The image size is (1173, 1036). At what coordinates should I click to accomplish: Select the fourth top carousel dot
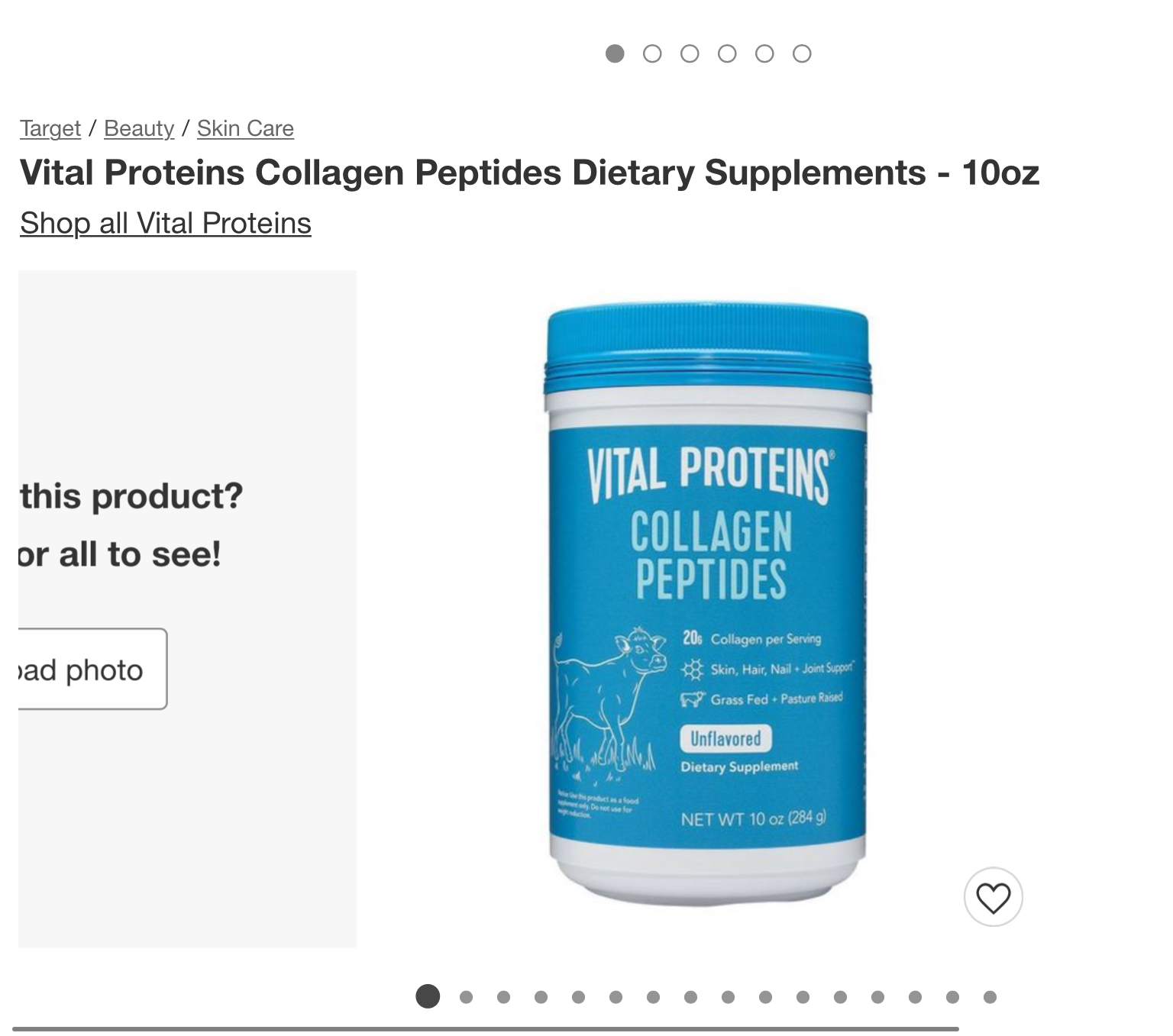(x=727, y=53)
